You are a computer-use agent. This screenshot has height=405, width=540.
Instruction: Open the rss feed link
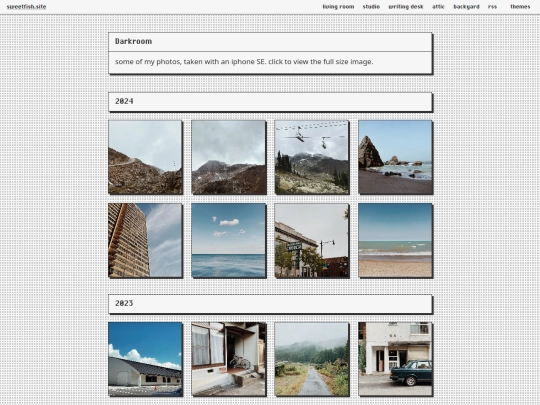(x=492, y=7)
